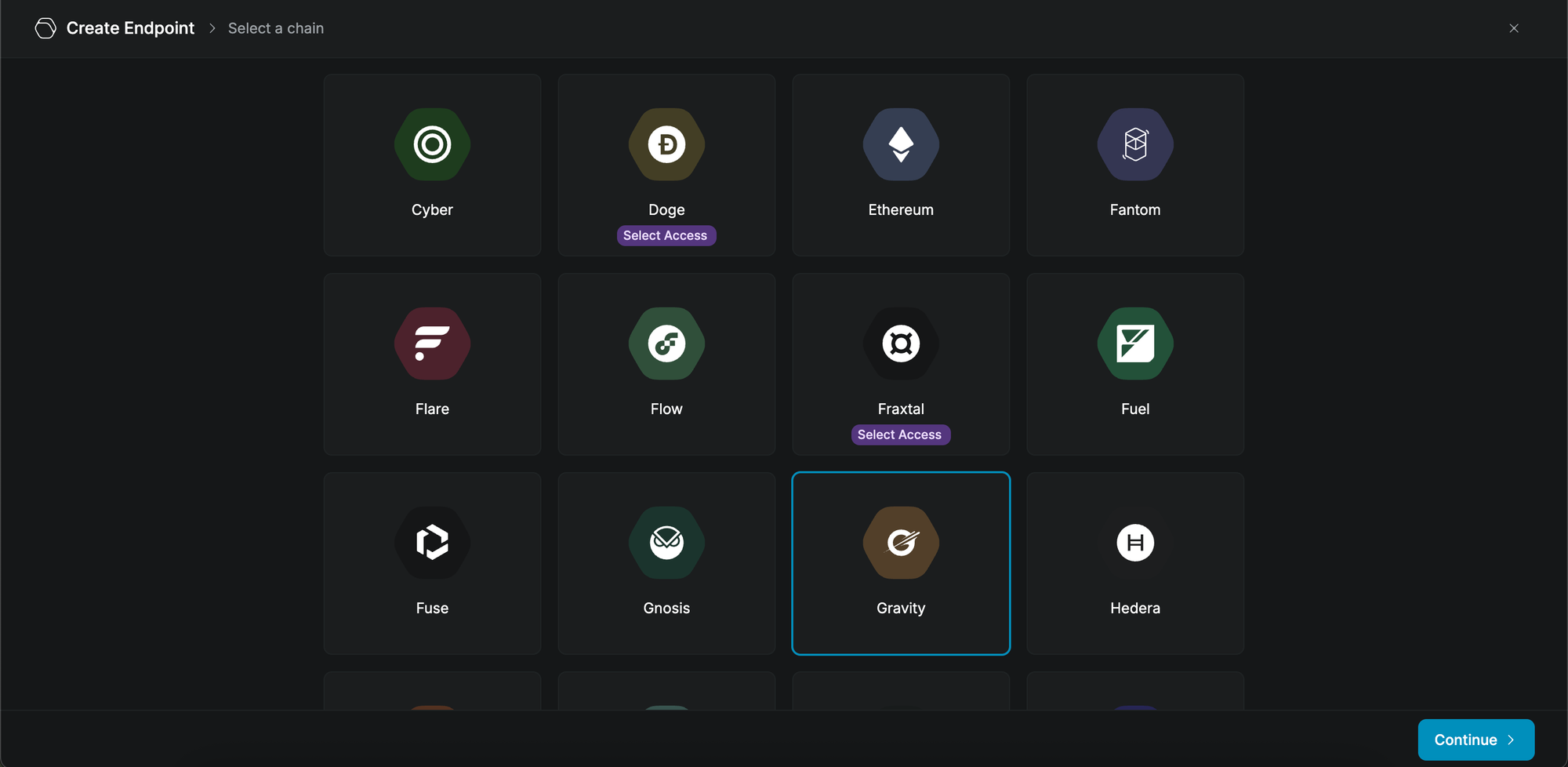
Task: Select the Gnosis chain icon
Action: click(x=666, y=543)
